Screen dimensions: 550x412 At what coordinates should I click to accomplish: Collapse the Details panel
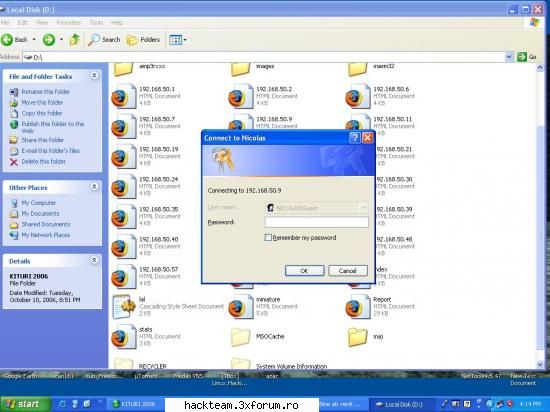[94, 260]
